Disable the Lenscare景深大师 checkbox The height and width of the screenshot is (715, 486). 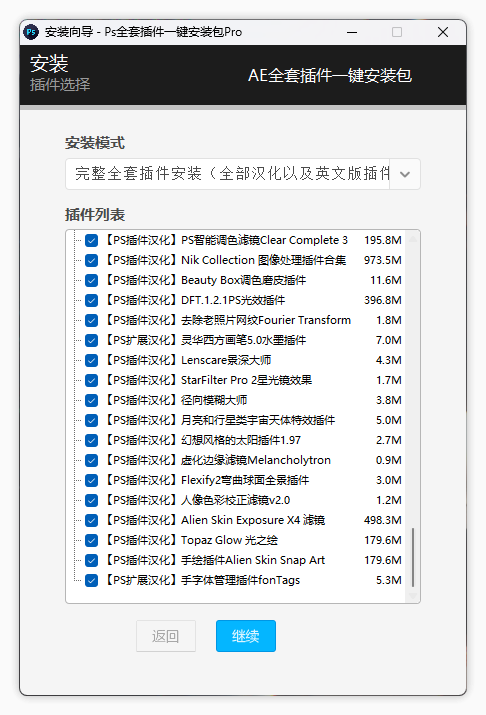[92, 361]
